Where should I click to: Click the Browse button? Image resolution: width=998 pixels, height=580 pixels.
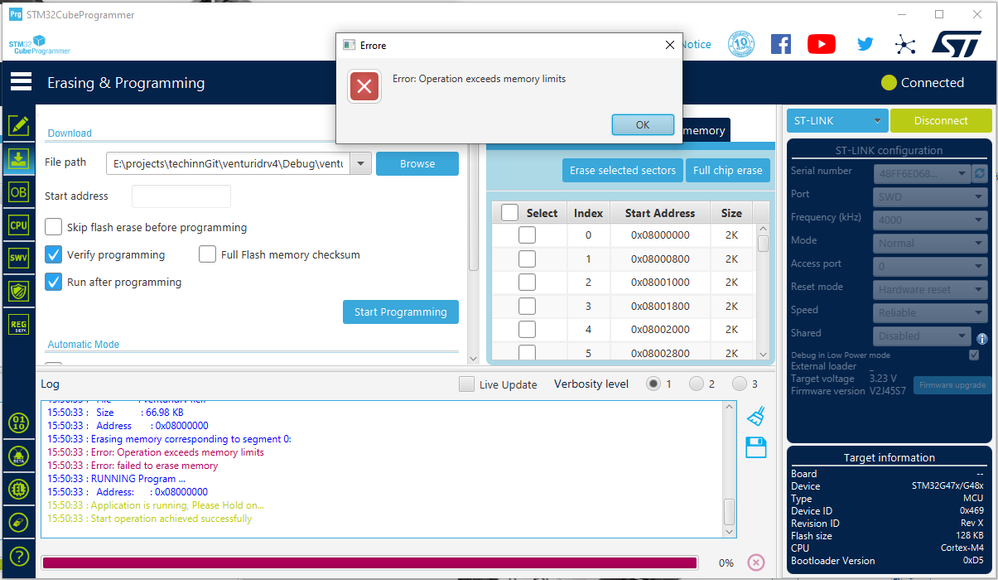coord(418,164)
